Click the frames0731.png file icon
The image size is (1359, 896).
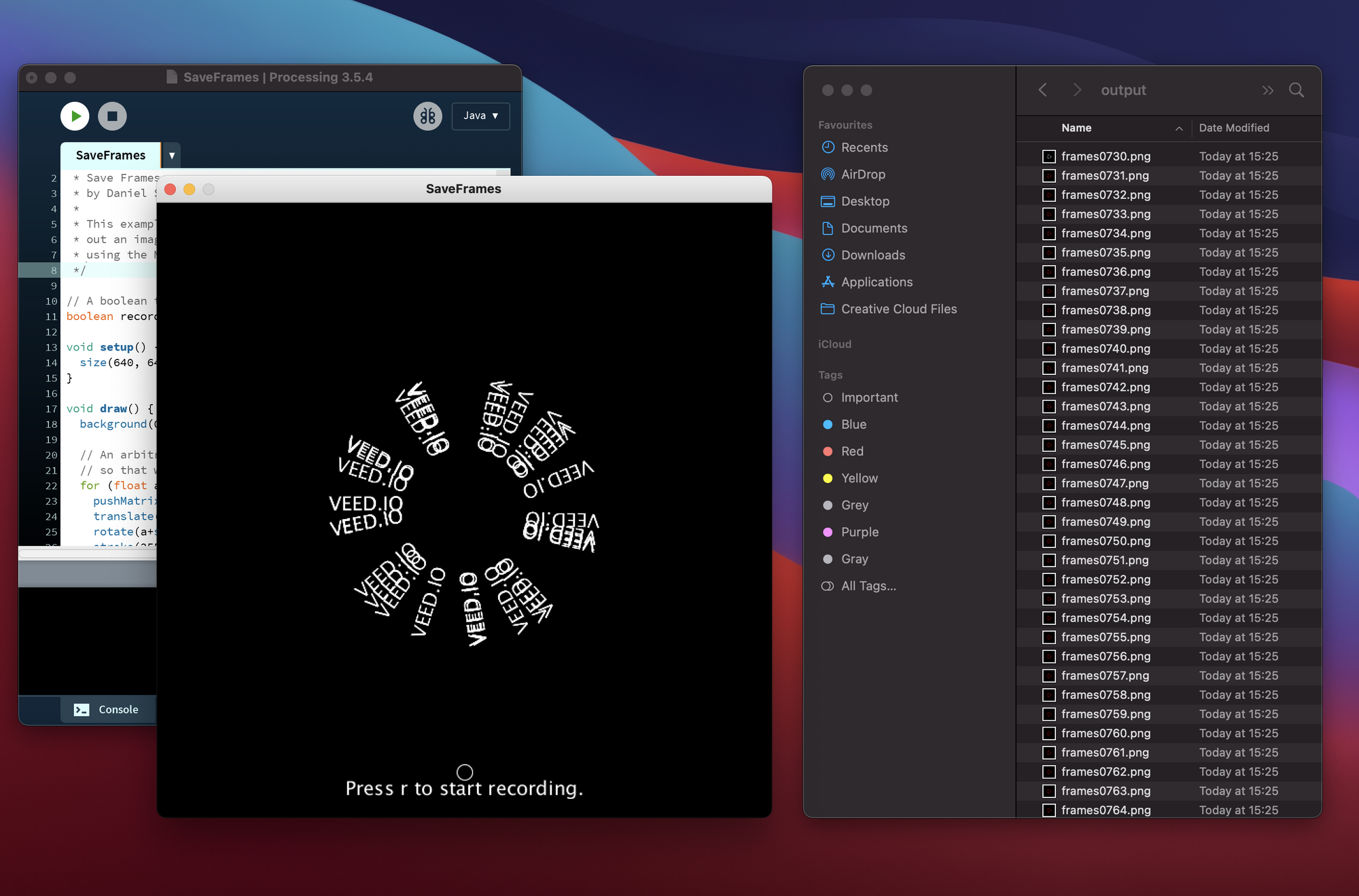(x=1049, y=175)
